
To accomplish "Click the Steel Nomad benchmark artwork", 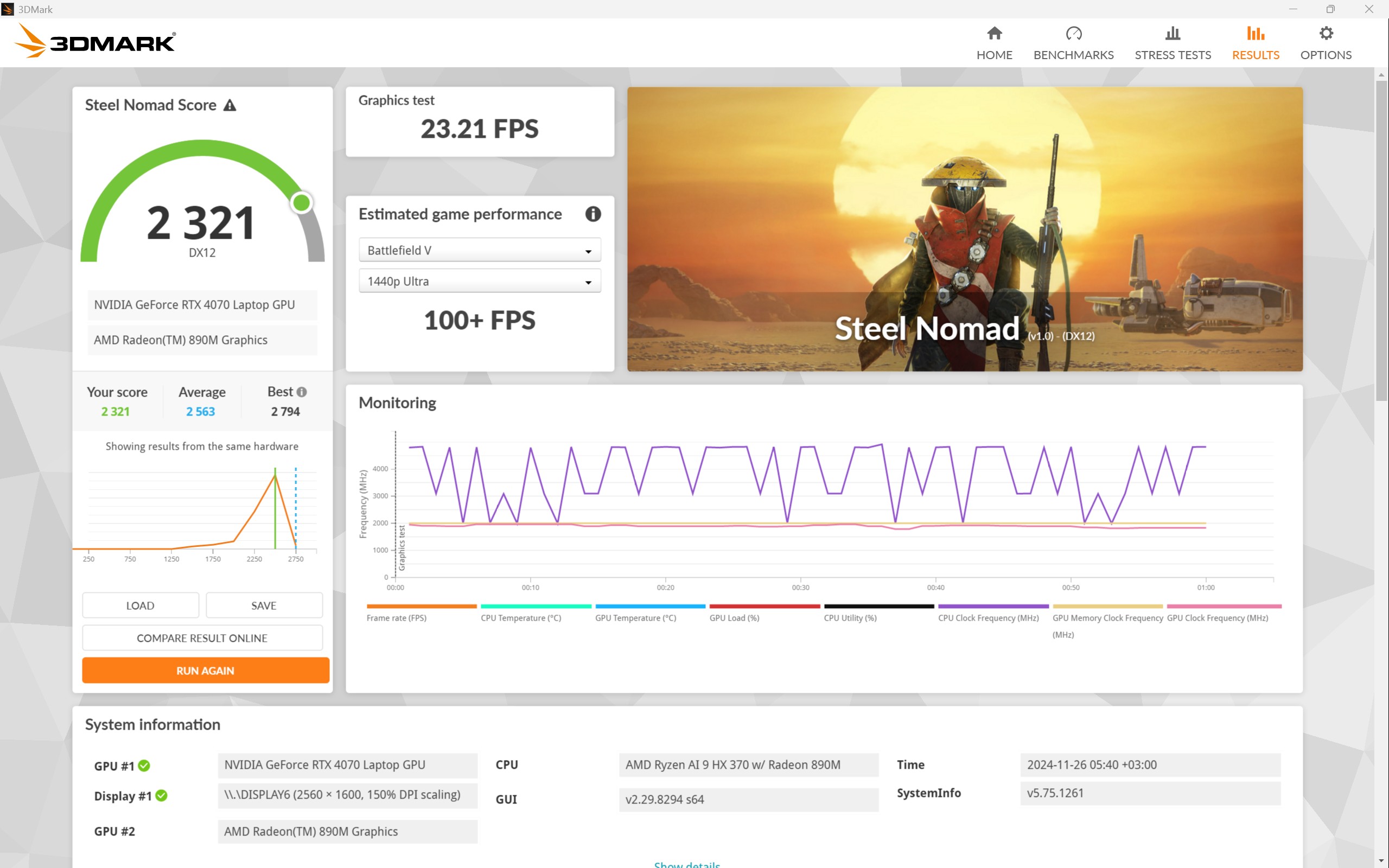I will (x=965, y=229).
